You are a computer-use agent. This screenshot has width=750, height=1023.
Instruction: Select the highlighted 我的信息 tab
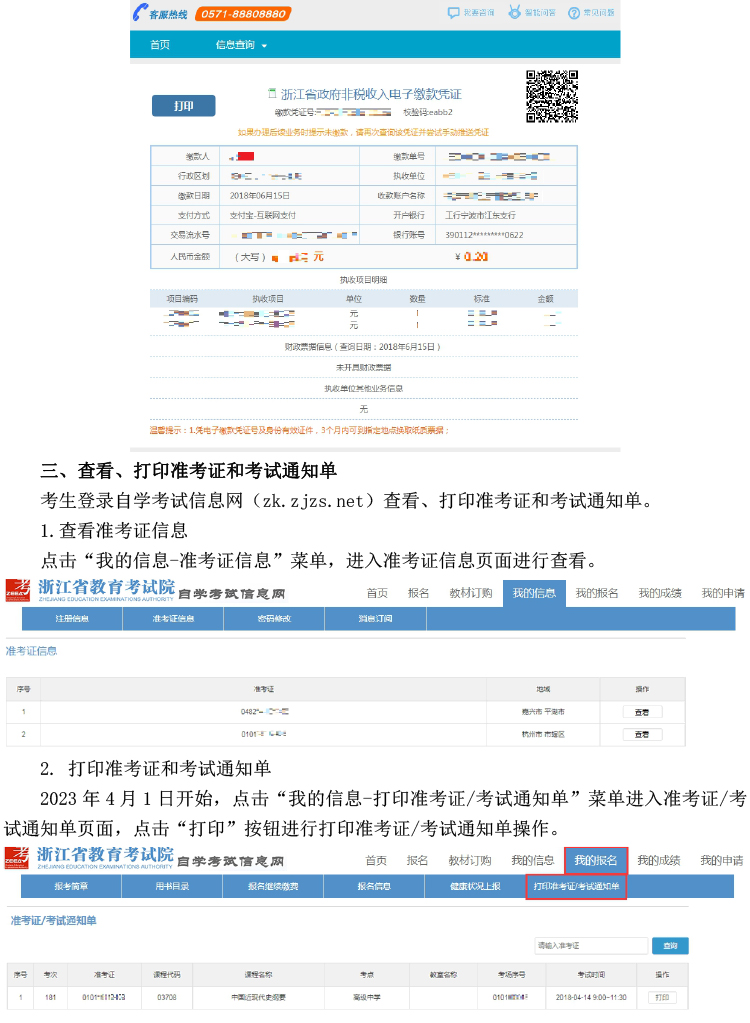[534, 593]
